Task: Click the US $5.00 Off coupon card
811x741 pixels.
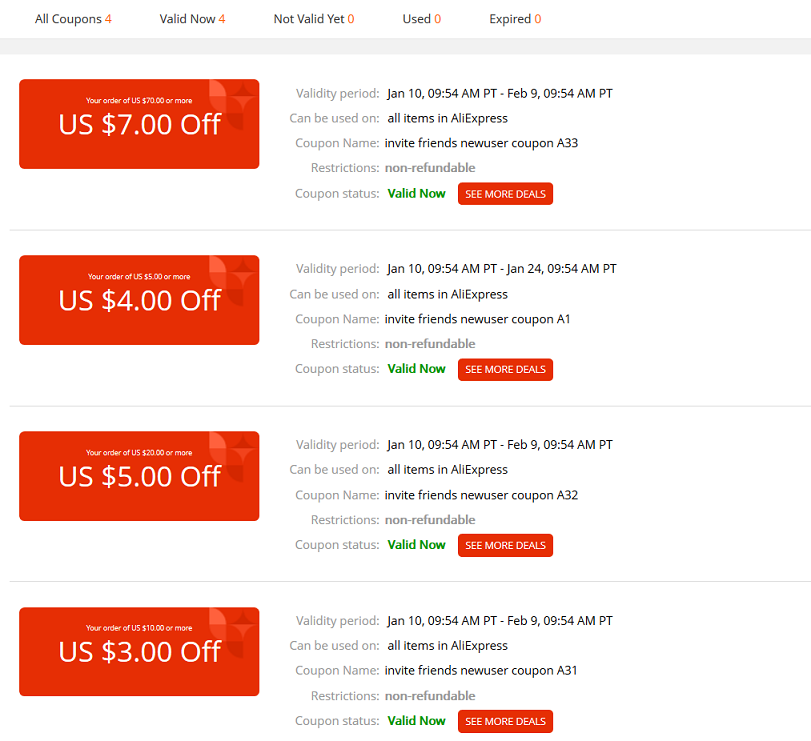Action: [139, 476]
